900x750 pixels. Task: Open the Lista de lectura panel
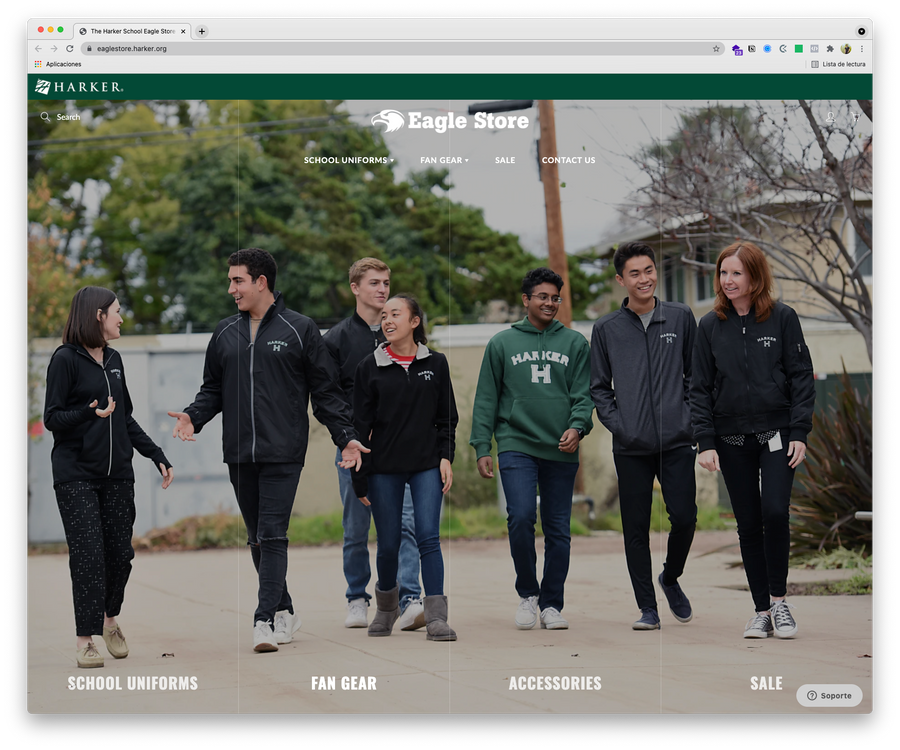[838, 64]
